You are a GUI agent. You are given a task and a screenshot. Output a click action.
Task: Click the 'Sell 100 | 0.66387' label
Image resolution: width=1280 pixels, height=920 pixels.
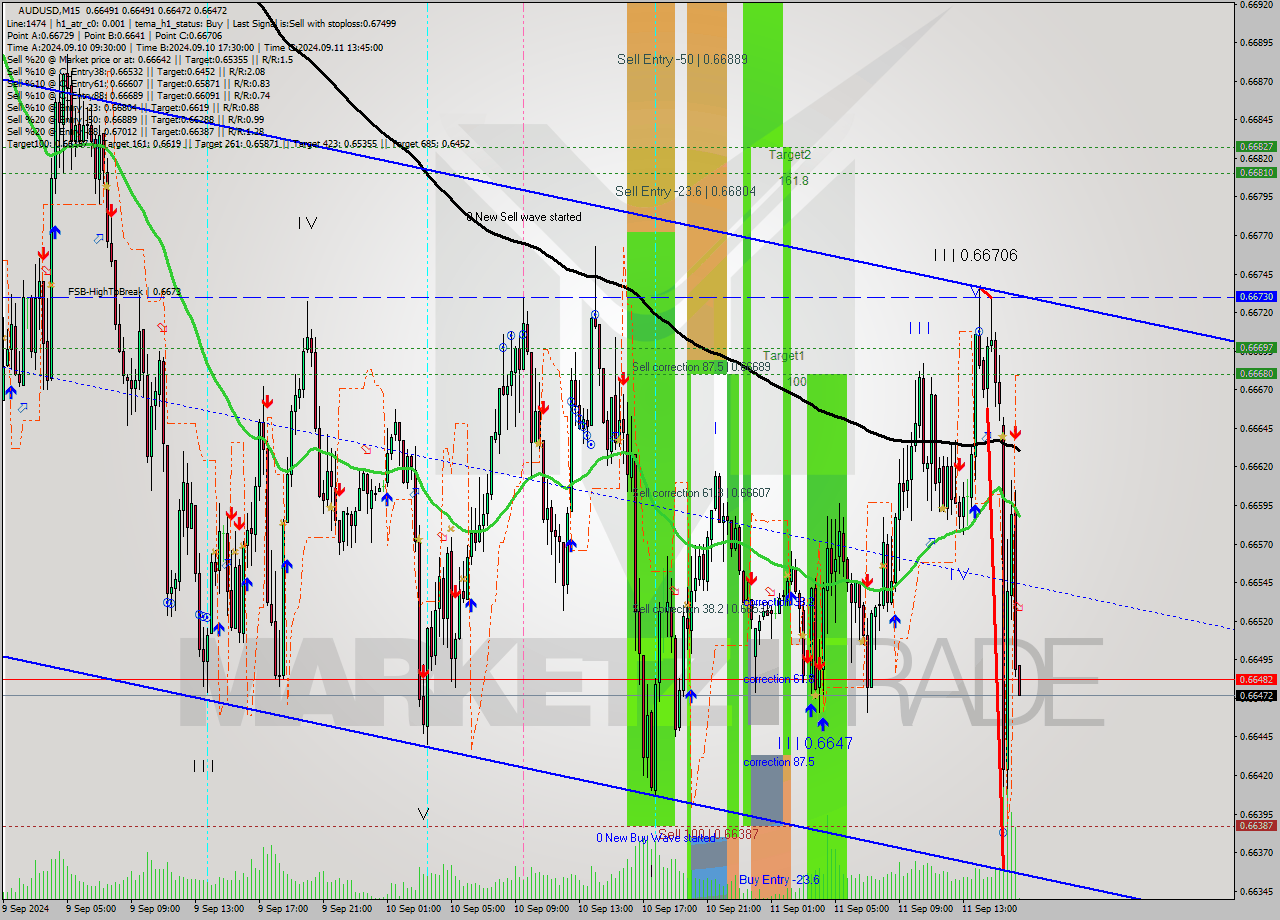click(708, 834)
